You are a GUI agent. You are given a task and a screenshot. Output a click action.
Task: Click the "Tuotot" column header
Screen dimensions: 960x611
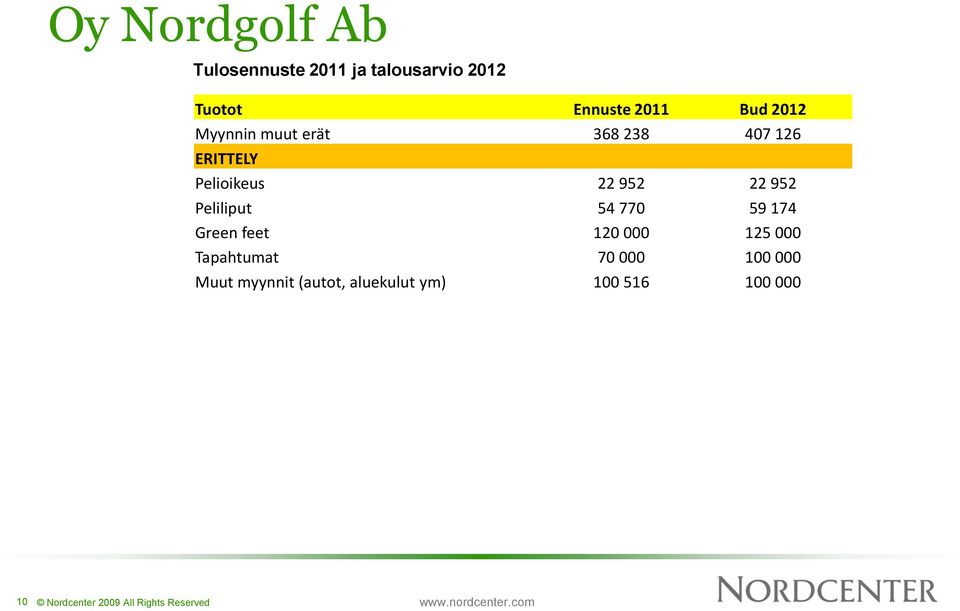pos(219,110)
